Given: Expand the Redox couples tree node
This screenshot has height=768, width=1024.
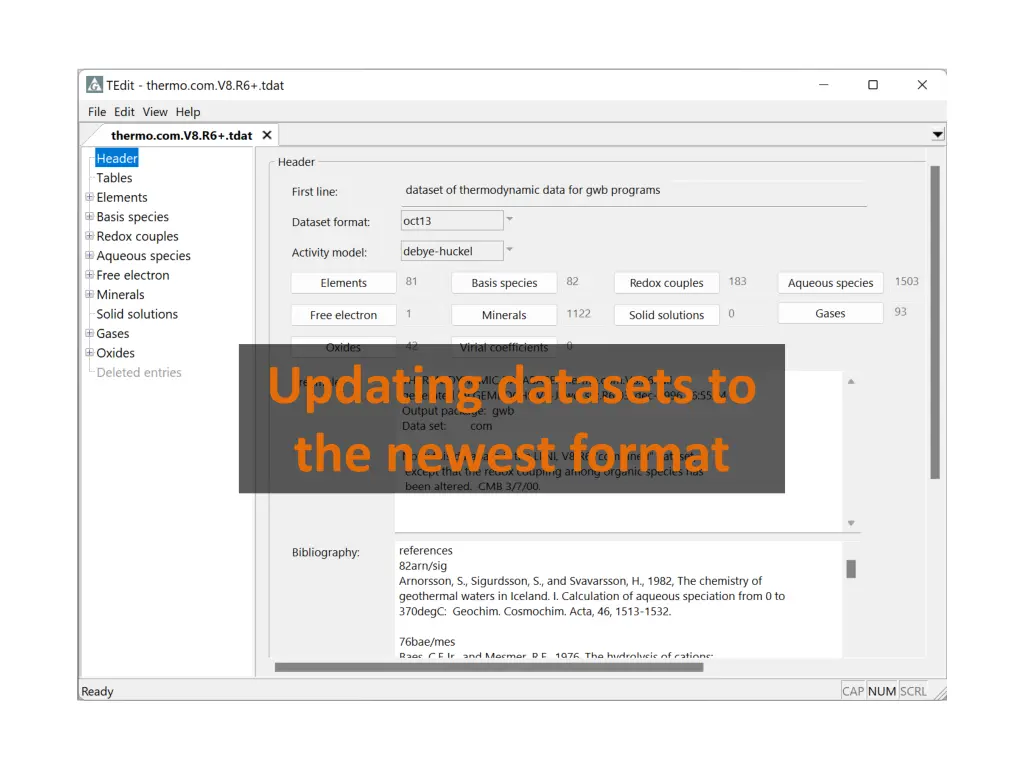Looking at the screenshot, I should click(90, 236).
